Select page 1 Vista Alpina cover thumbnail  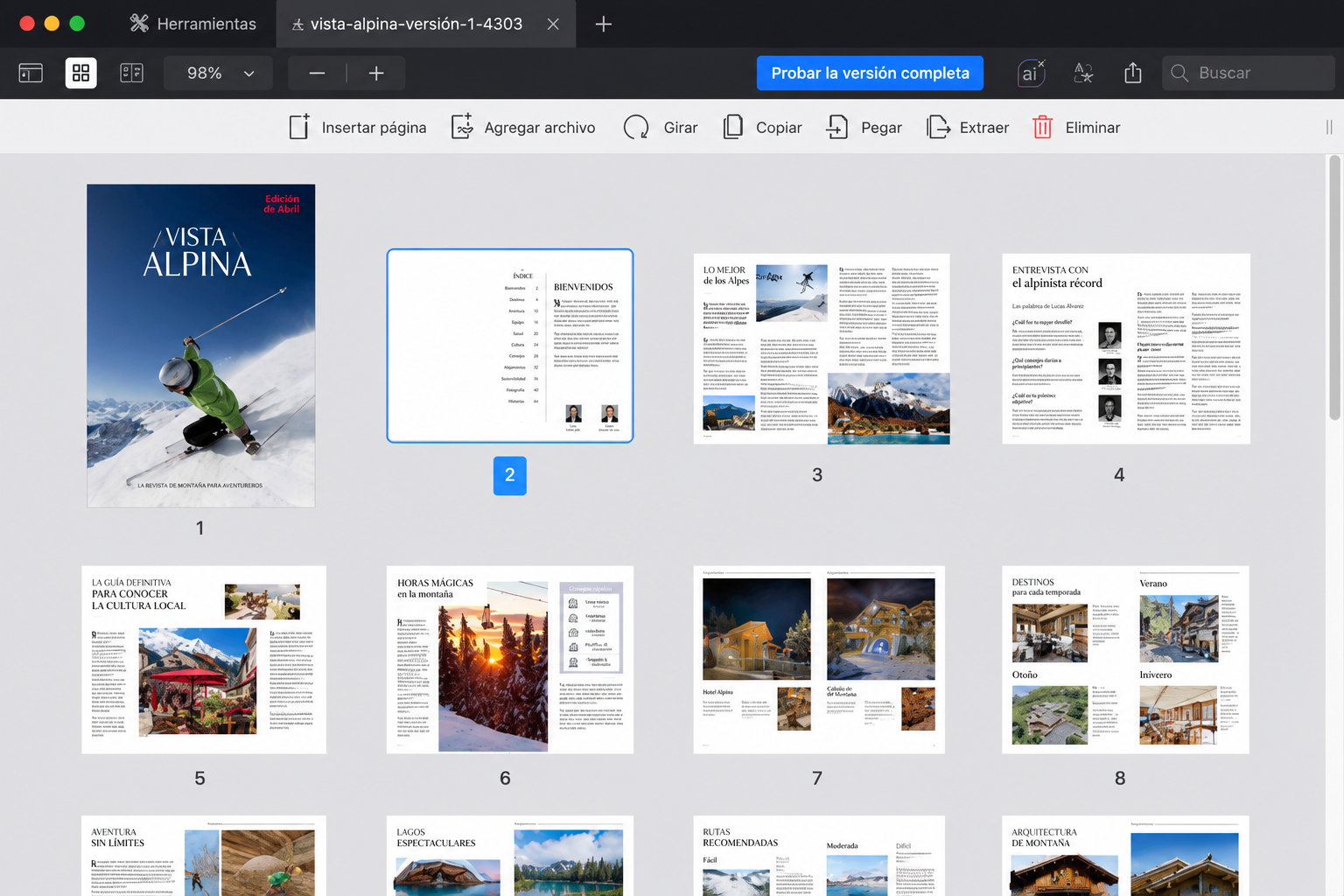coord(201,346)
